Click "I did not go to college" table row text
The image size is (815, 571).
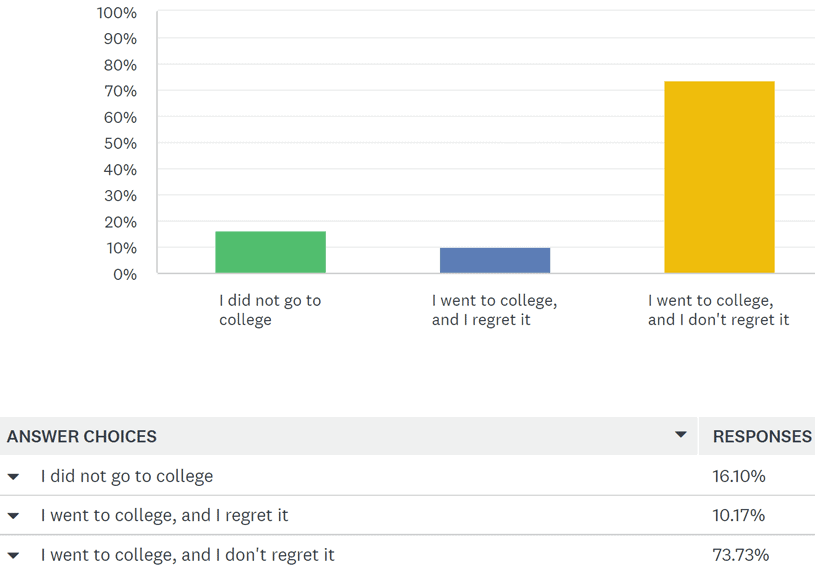point(127,476)
